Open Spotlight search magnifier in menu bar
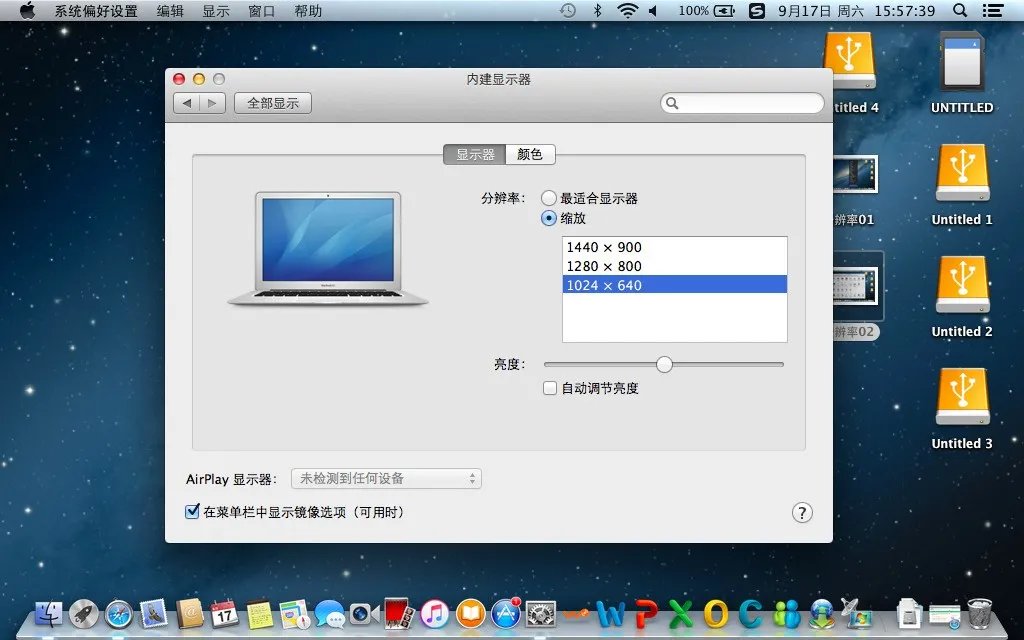This screenshot has width=1024, height=640. point(961,11)
